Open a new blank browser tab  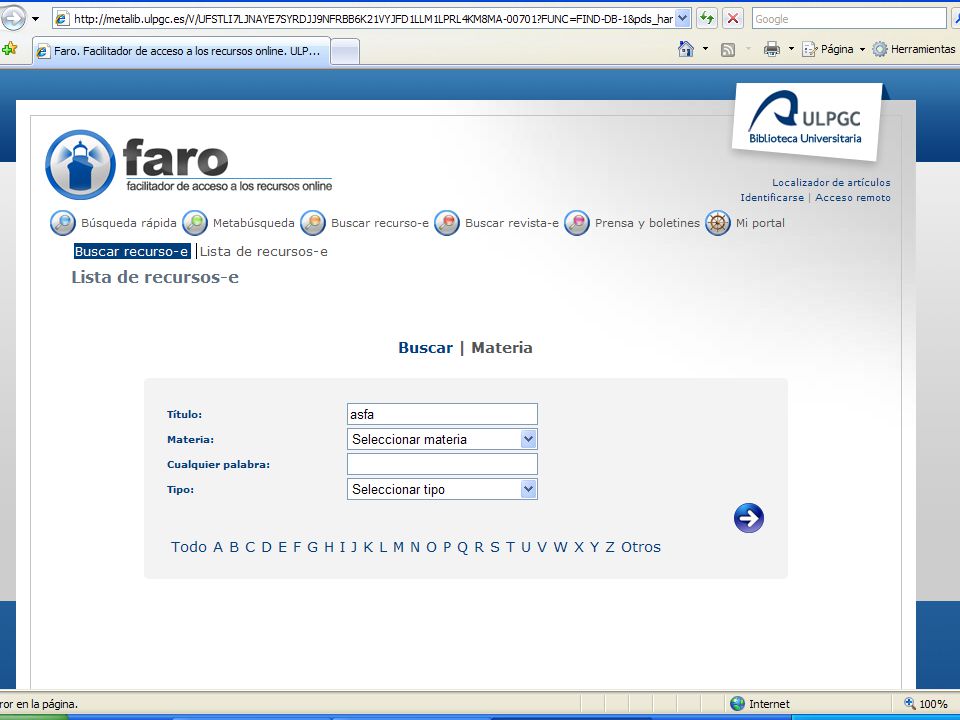click(345, 51)
